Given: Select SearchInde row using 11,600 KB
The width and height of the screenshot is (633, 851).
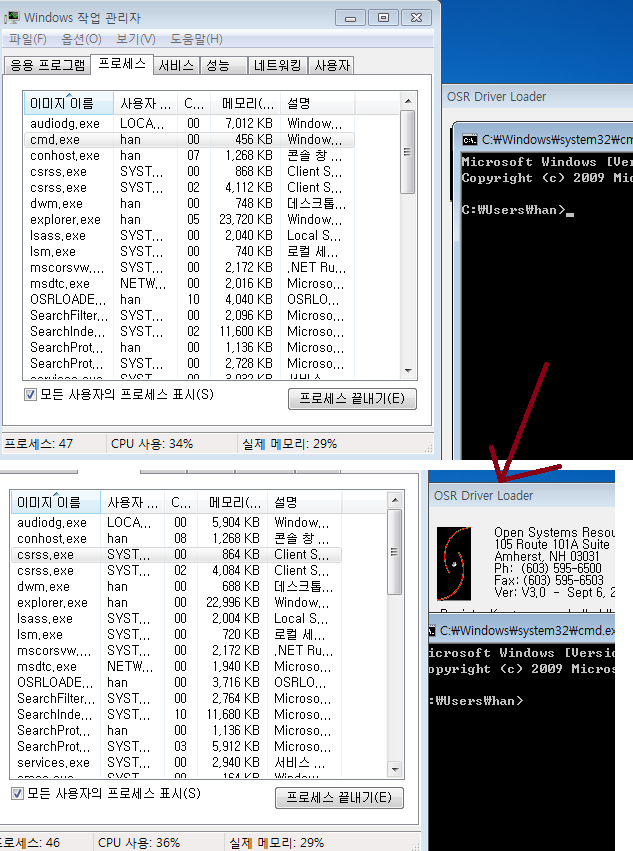Looking at the screenshot, I should [189, 332].
